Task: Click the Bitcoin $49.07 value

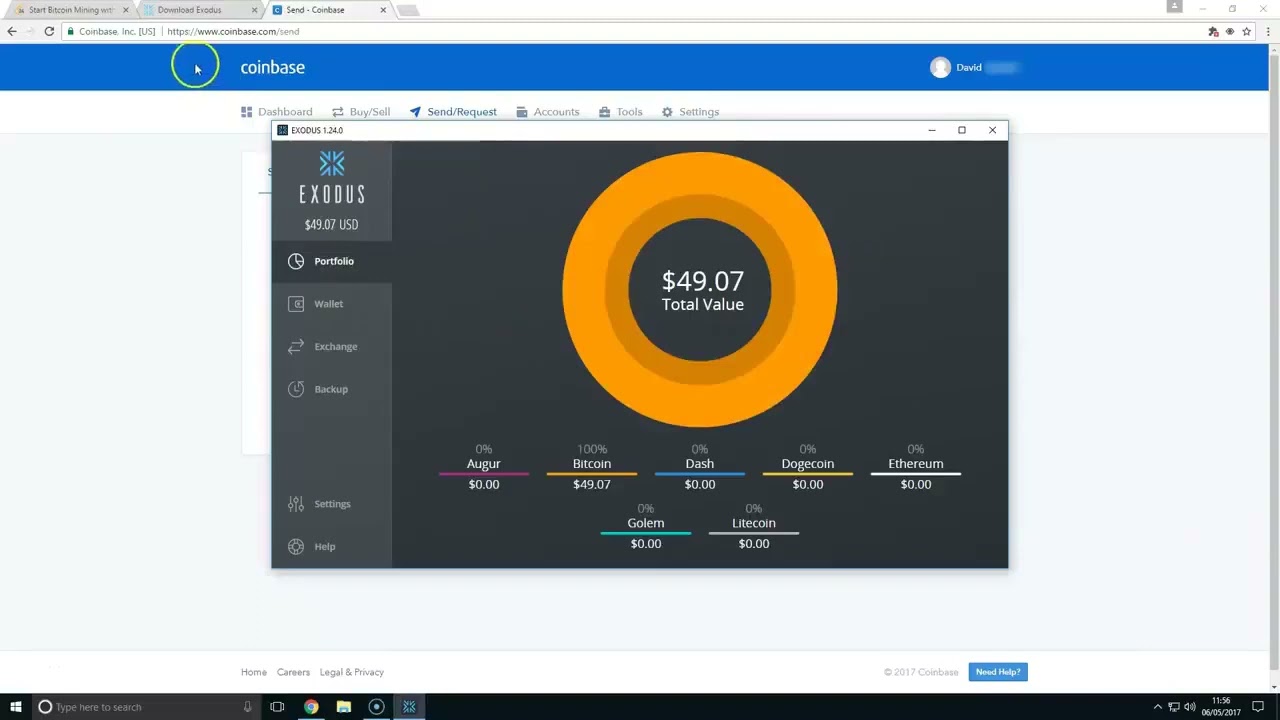Action: coord(592,484)
